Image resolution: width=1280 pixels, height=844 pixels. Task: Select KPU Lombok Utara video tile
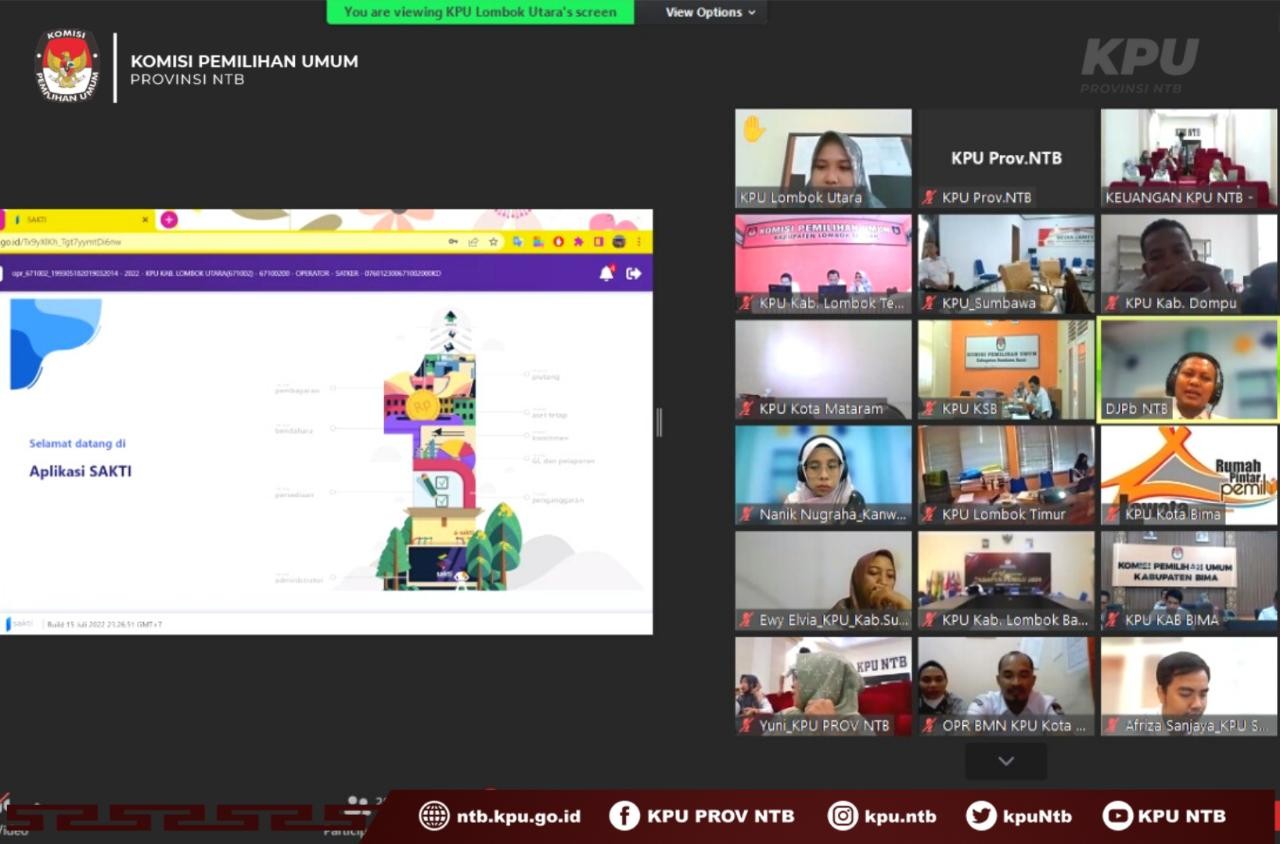[823, 158]
